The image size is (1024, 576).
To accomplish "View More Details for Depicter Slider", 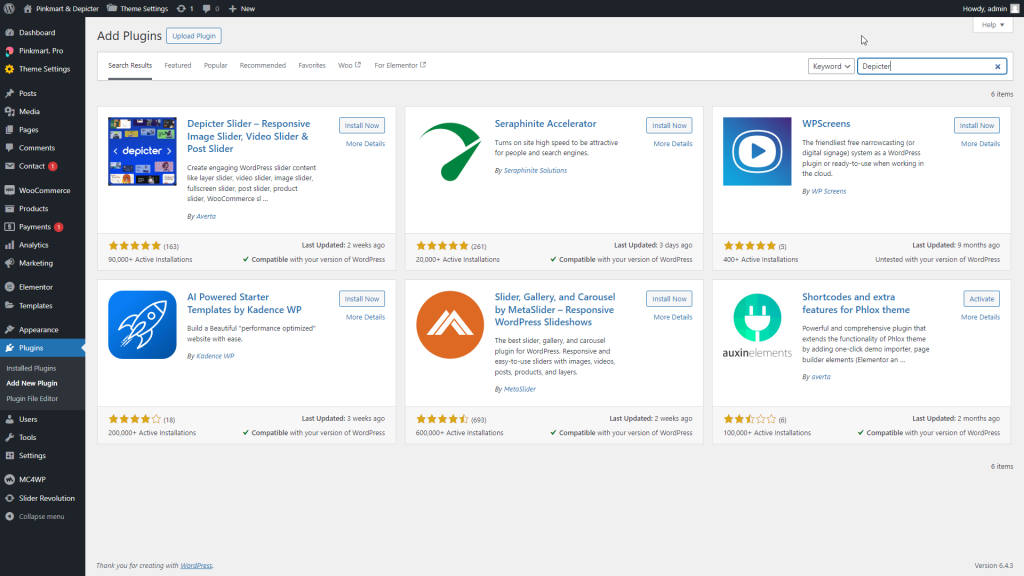I will [x=365, y=144].
